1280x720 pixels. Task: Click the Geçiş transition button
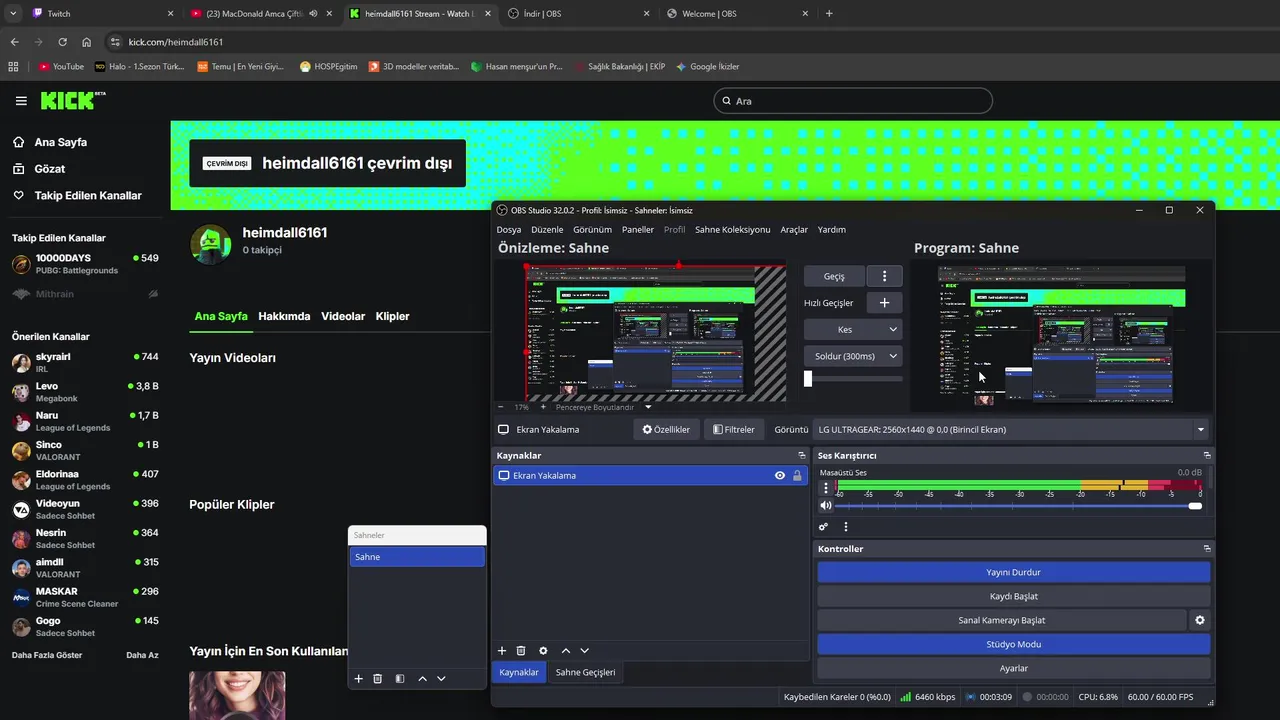point(834,276)
